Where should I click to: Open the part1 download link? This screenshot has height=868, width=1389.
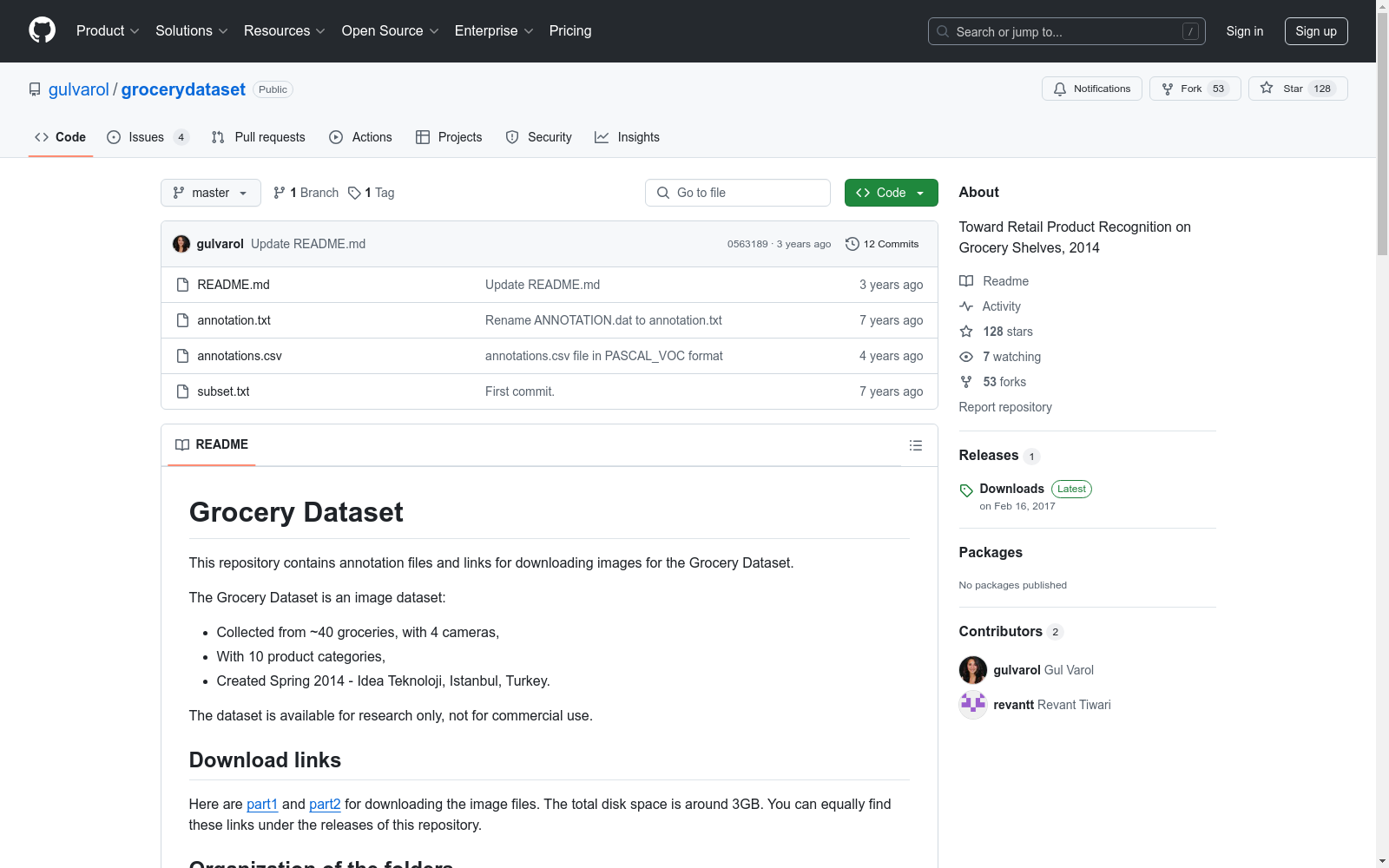262,804
